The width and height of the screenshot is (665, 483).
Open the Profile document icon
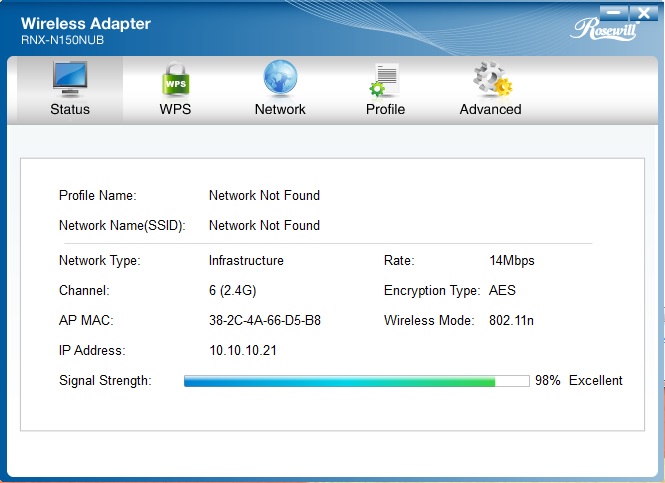tap(384, 79)
